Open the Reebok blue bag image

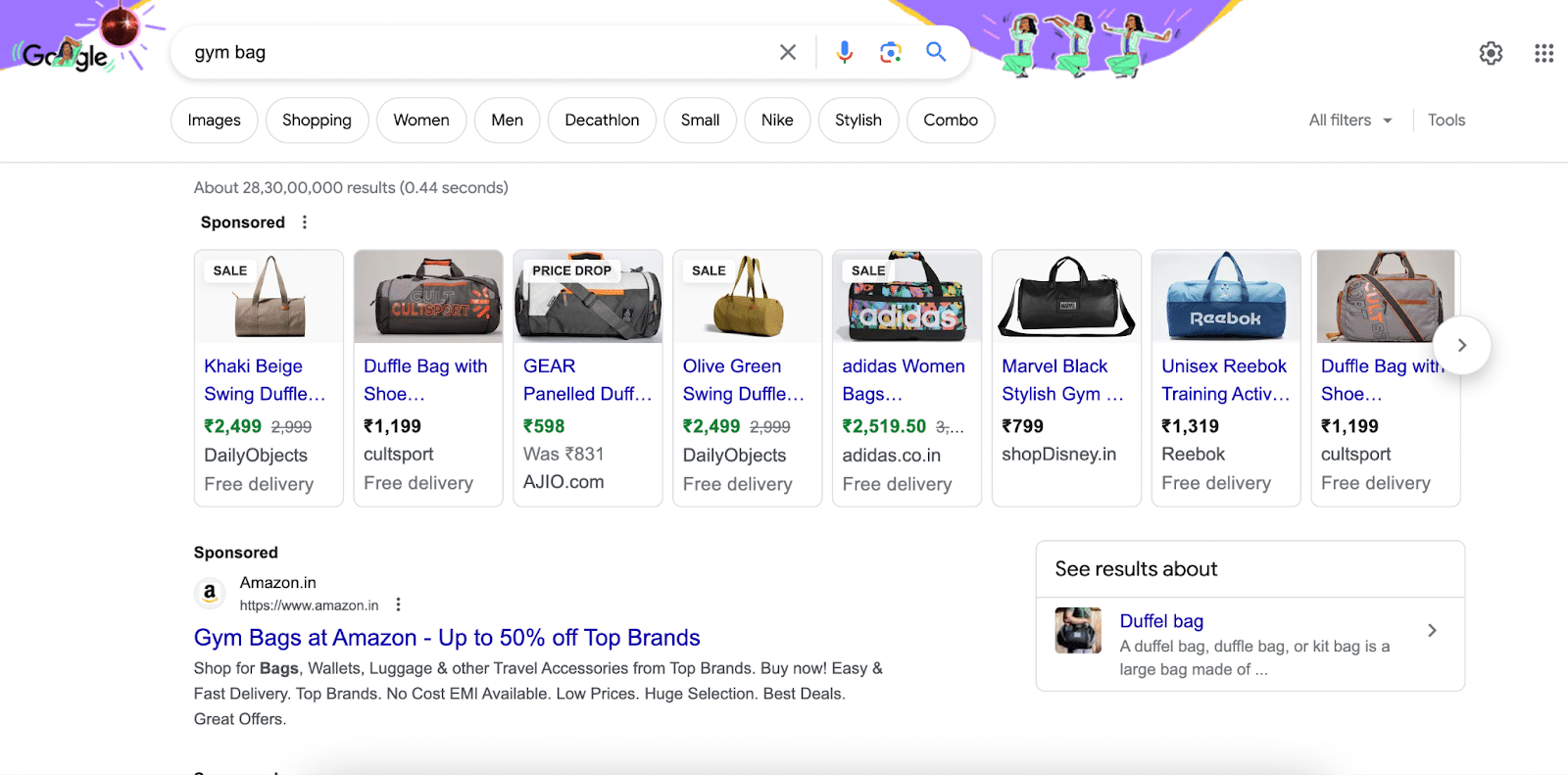tap(1226, 297)
